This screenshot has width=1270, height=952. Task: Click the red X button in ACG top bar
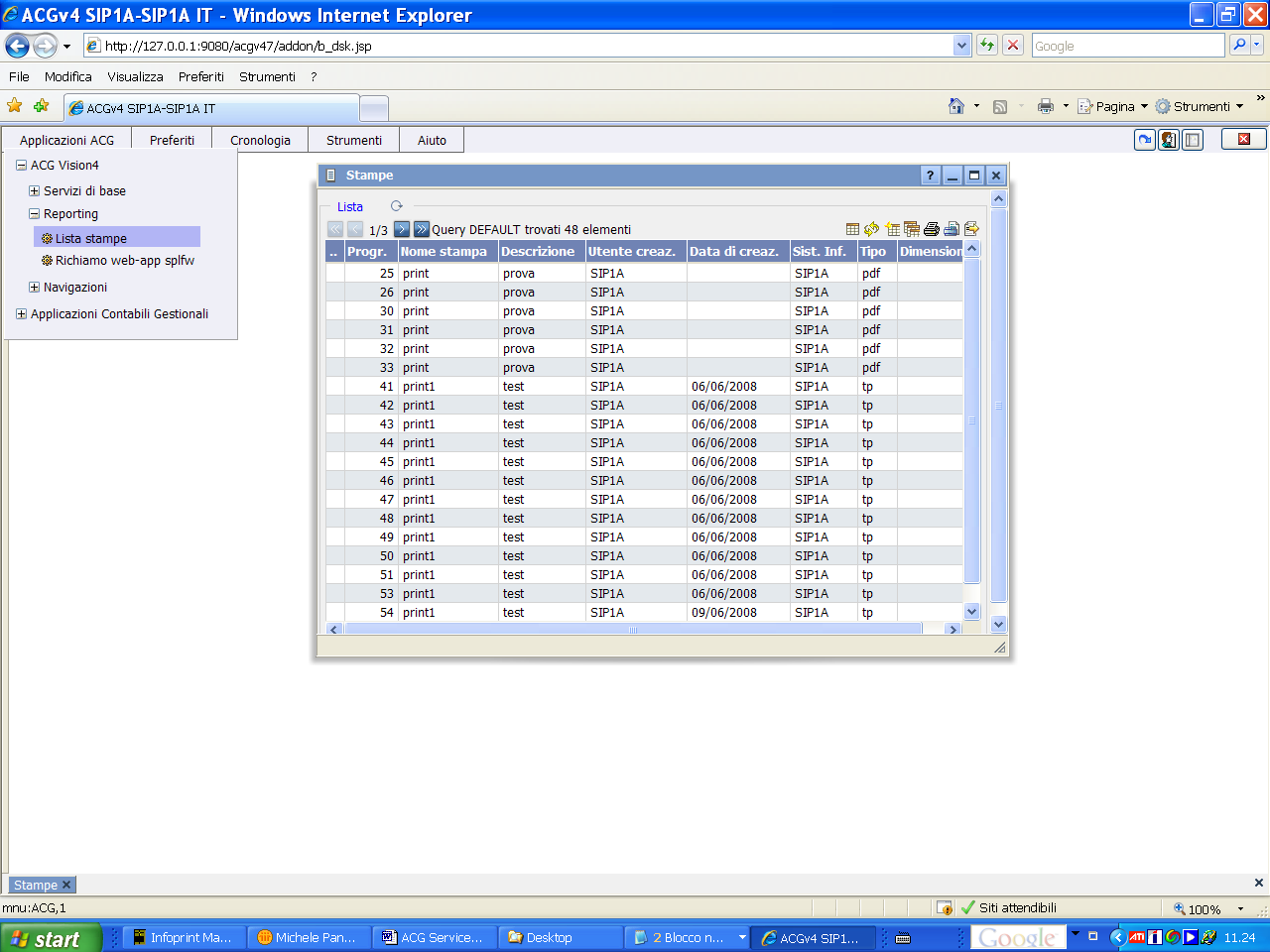[1243, 139]
